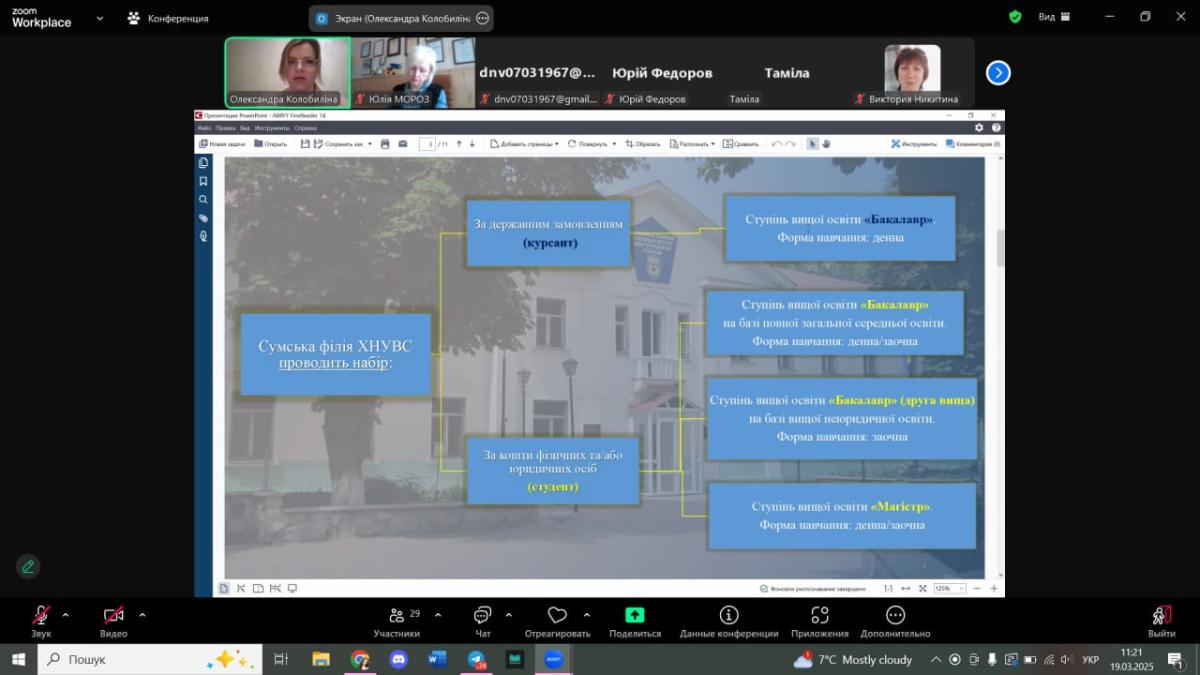
Task: Open the Вид view layout dropdown
Action: (1054, 17)
